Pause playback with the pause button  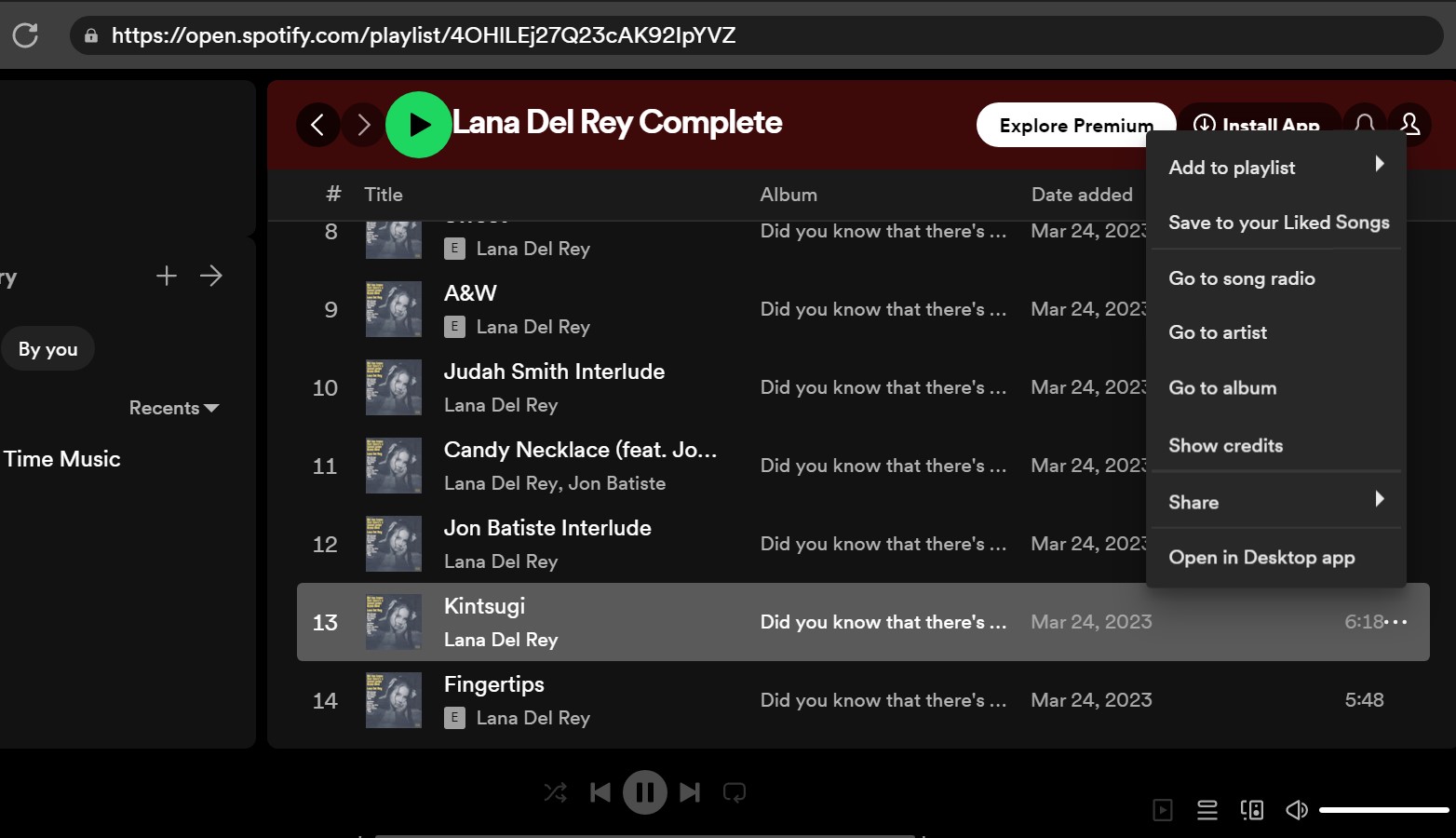pyautogui.click(x=645, y=792)
